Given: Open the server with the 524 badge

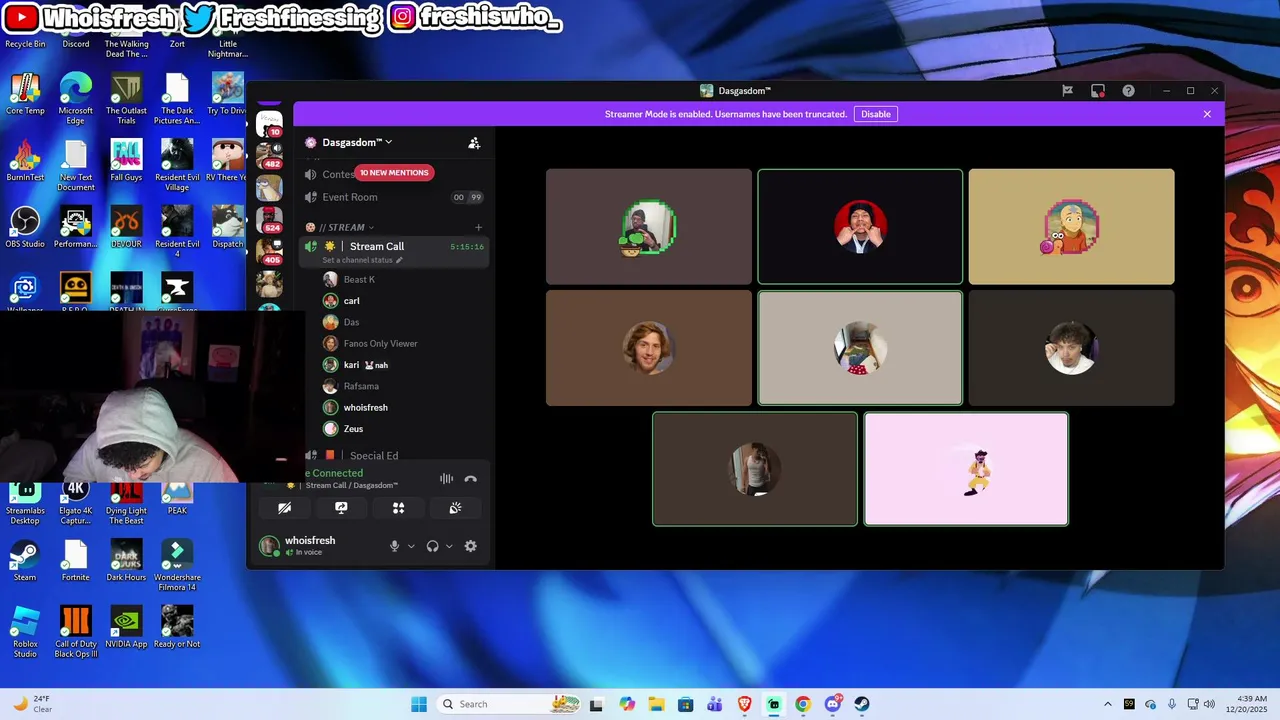Looking at the screenshot, I should [269, 220].
